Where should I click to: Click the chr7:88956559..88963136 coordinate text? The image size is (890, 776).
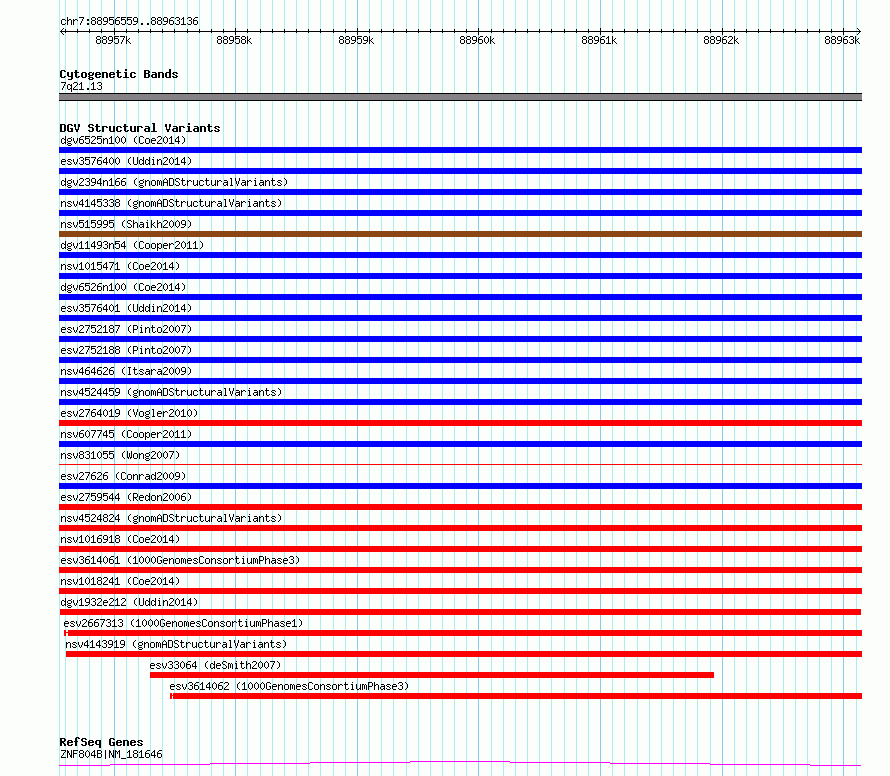[x=129, y=22]
